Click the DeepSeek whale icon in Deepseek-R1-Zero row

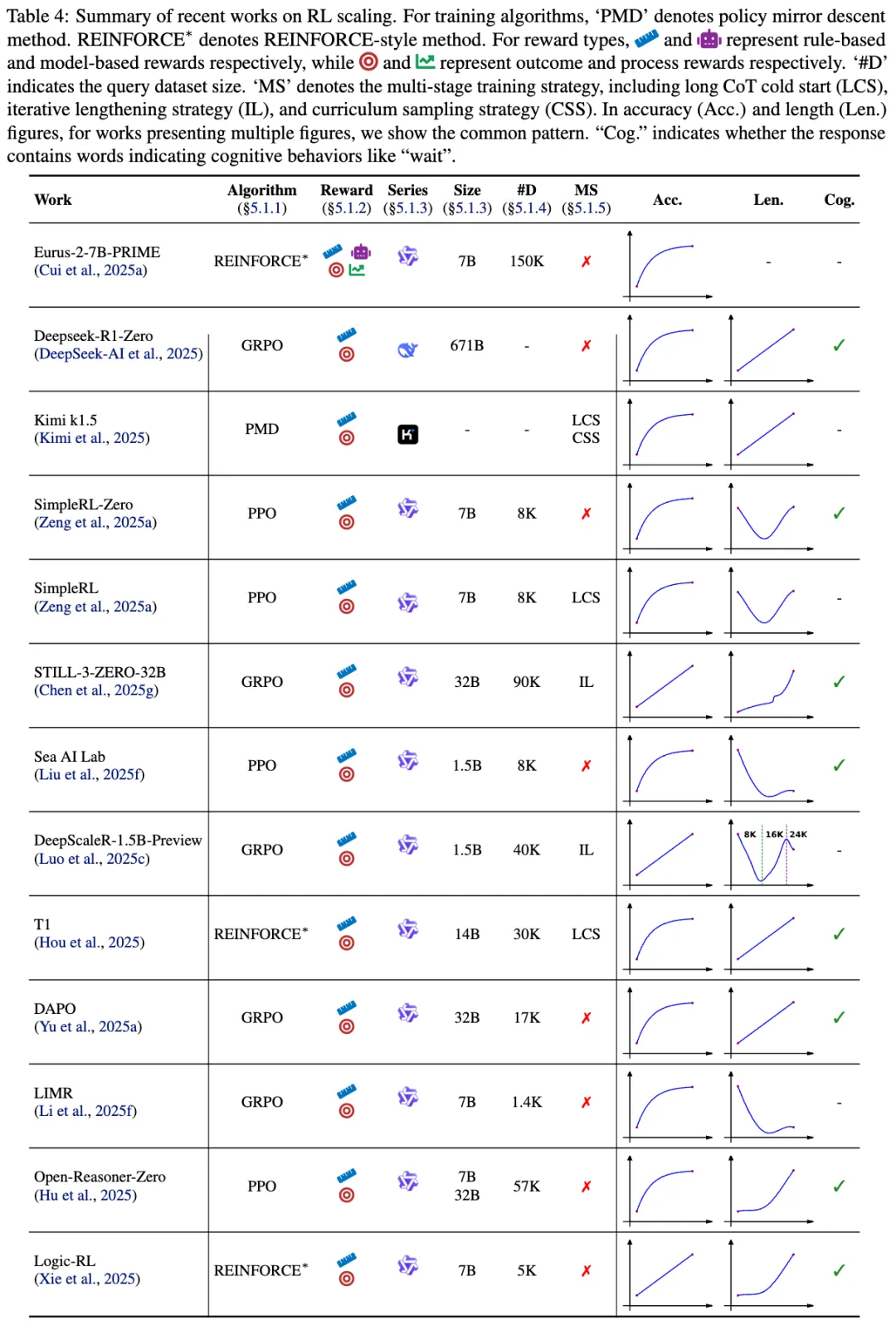point(407,350)
